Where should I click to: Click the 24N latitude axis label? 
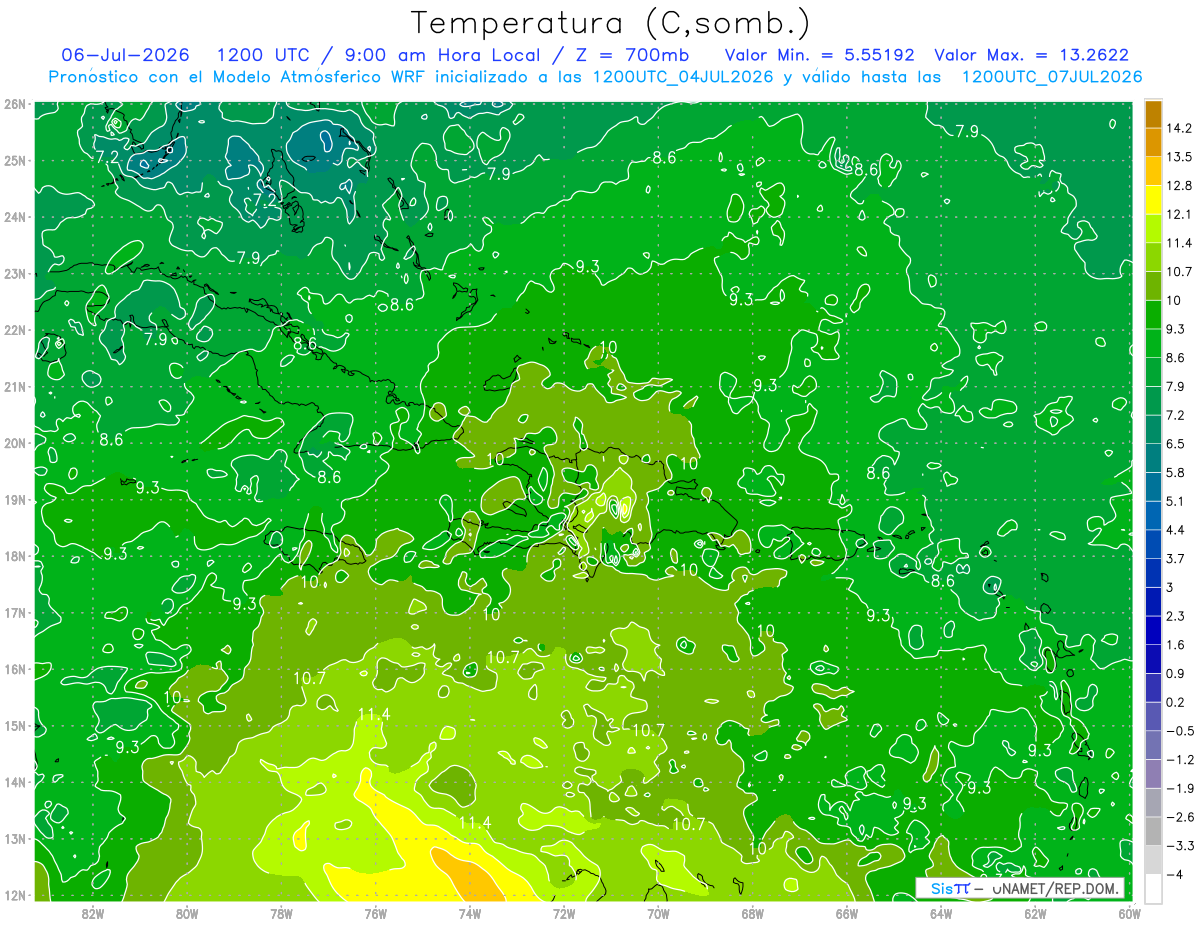[15, 217]
